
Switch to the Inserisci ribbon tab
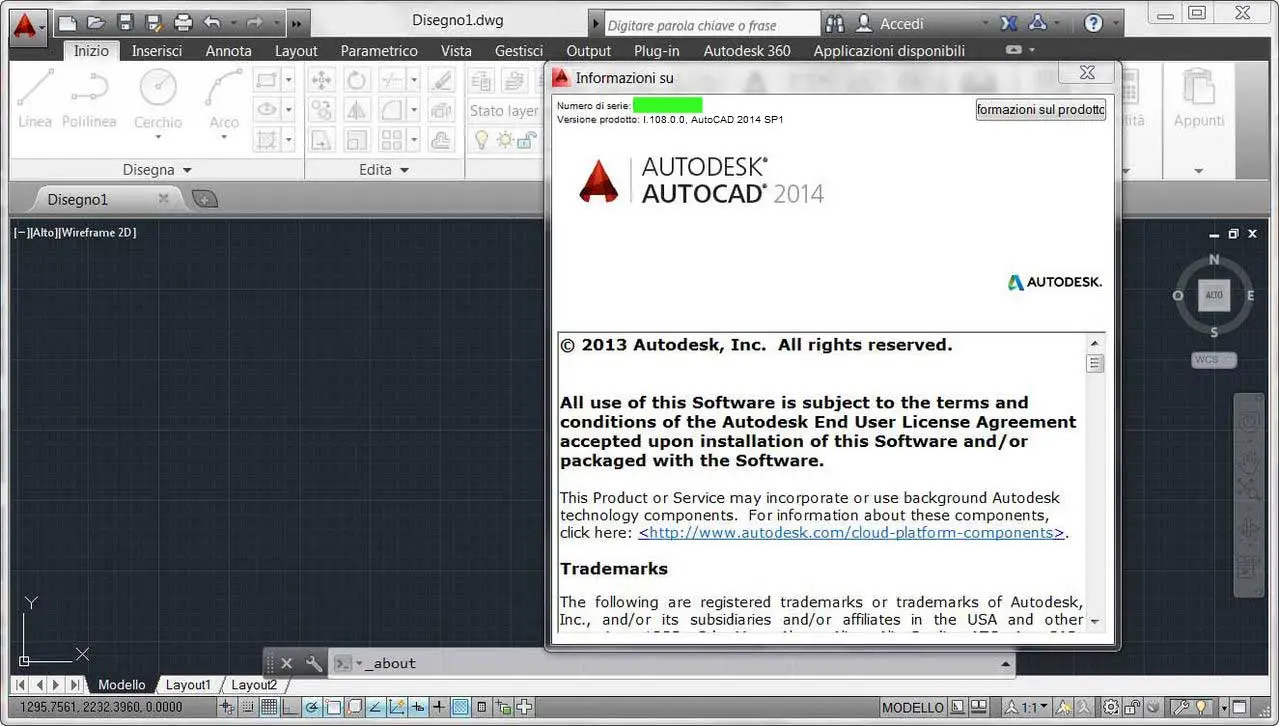[x=157, y=51]
